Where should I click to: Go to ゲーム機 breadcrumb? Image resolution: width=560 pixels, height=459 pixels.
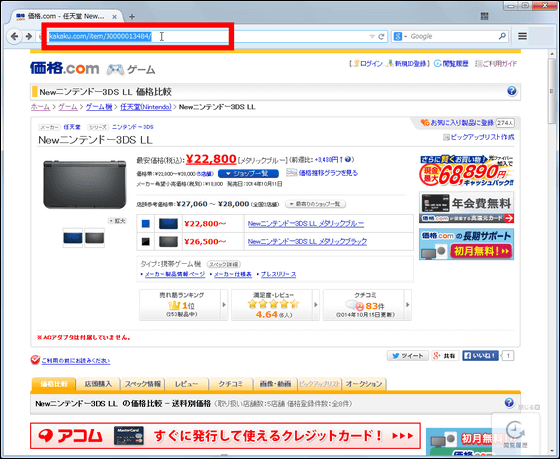pyautogui.click(x=99, y=107)
